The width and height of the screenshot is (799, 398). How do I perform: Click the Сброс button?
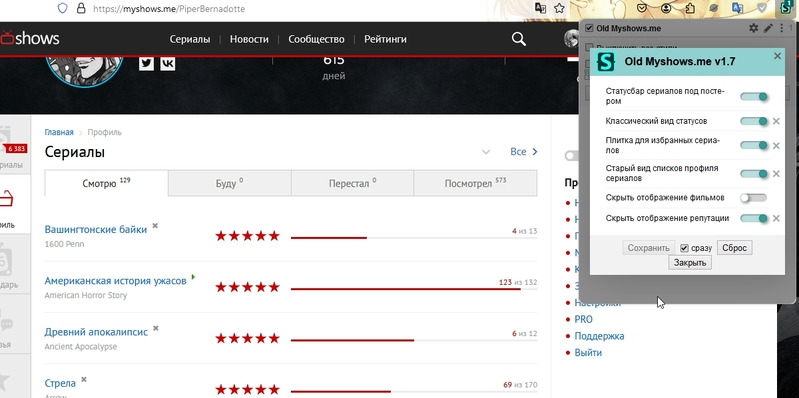pyautogui.click(x=734, y=248)
